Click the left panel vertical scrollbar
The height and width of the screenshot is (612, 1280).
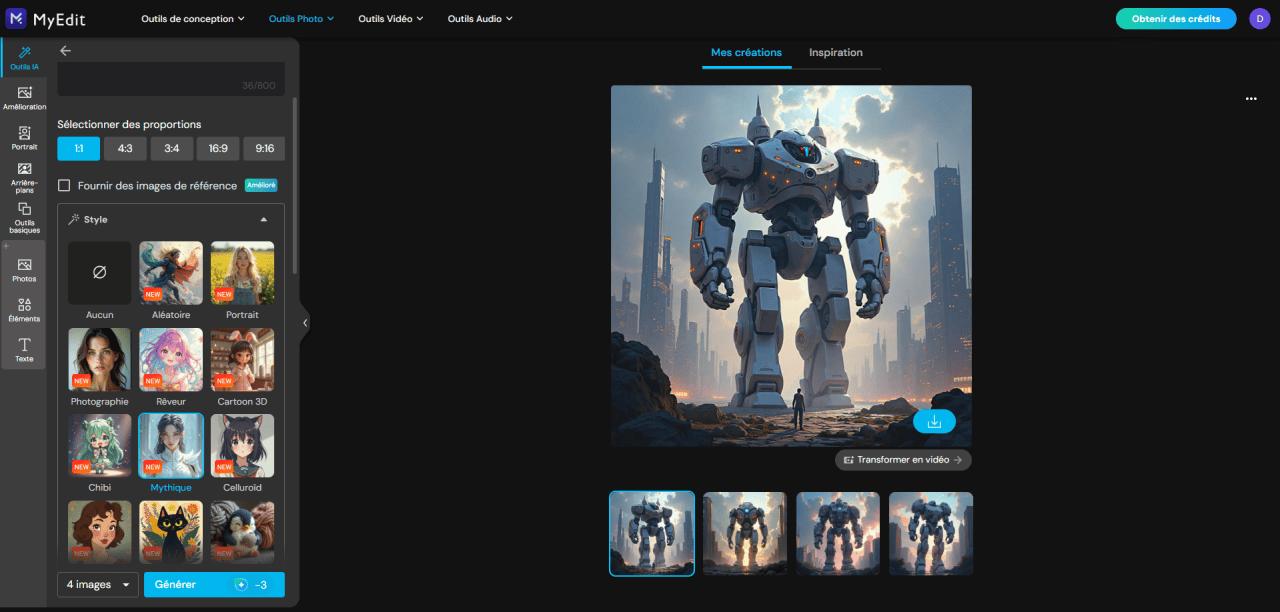point(294,185)
